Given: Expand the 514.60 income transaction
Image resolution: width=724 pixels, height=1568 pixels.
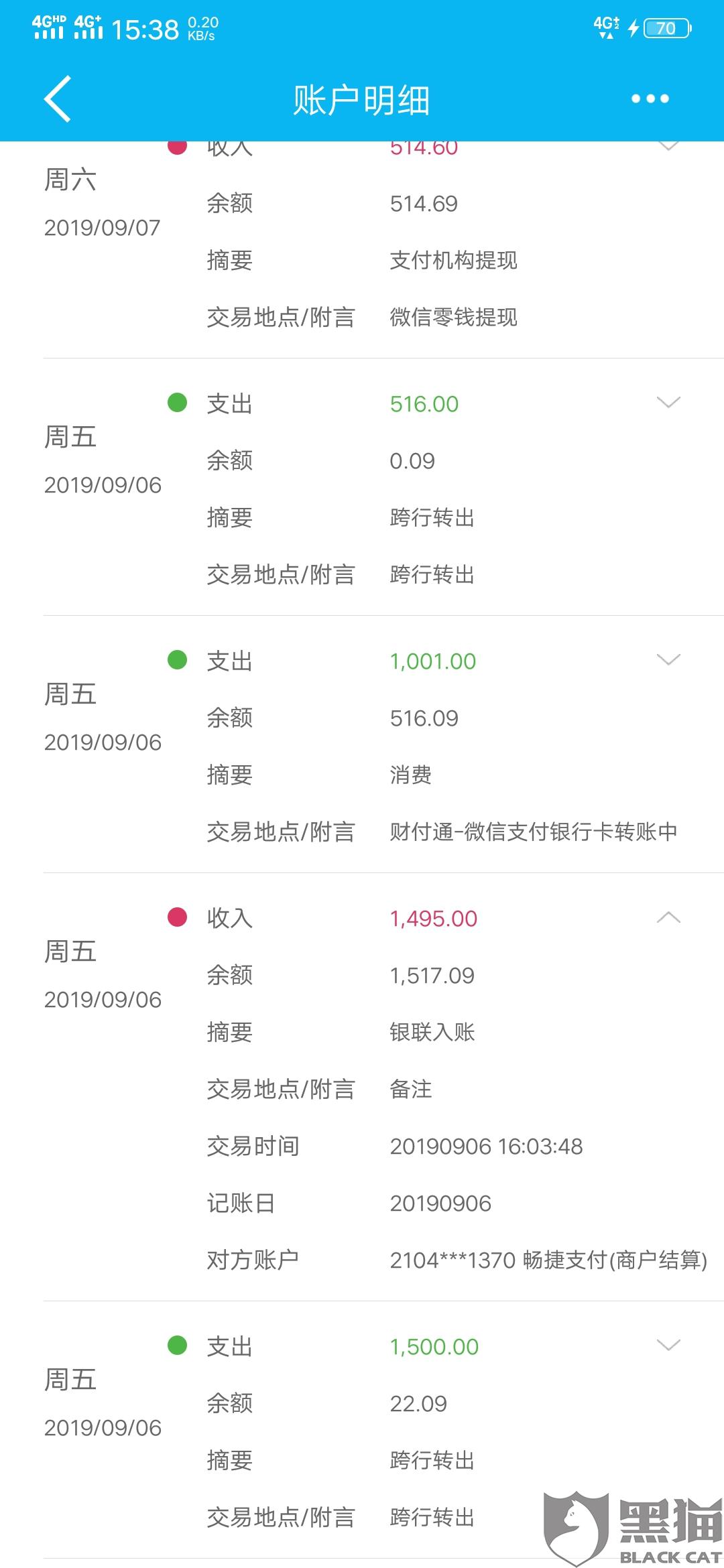Looking at the screenshot, I should (668, 146).
